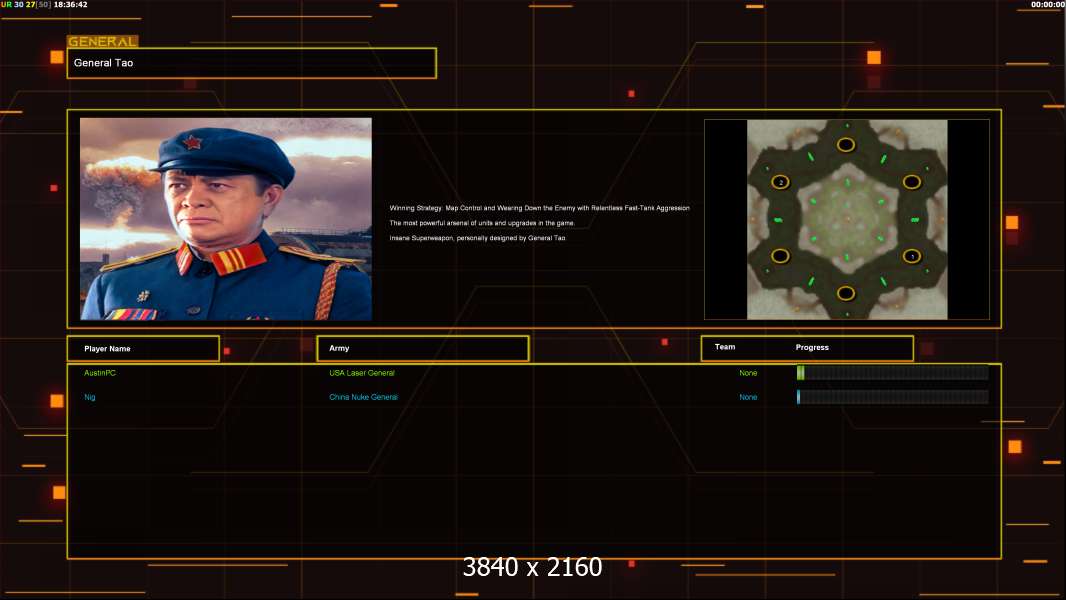Image resolution: width=1066 pixels, height=600 pixels.
Task: Click start position marker 2 on minimap
Action: coord(780,182)
